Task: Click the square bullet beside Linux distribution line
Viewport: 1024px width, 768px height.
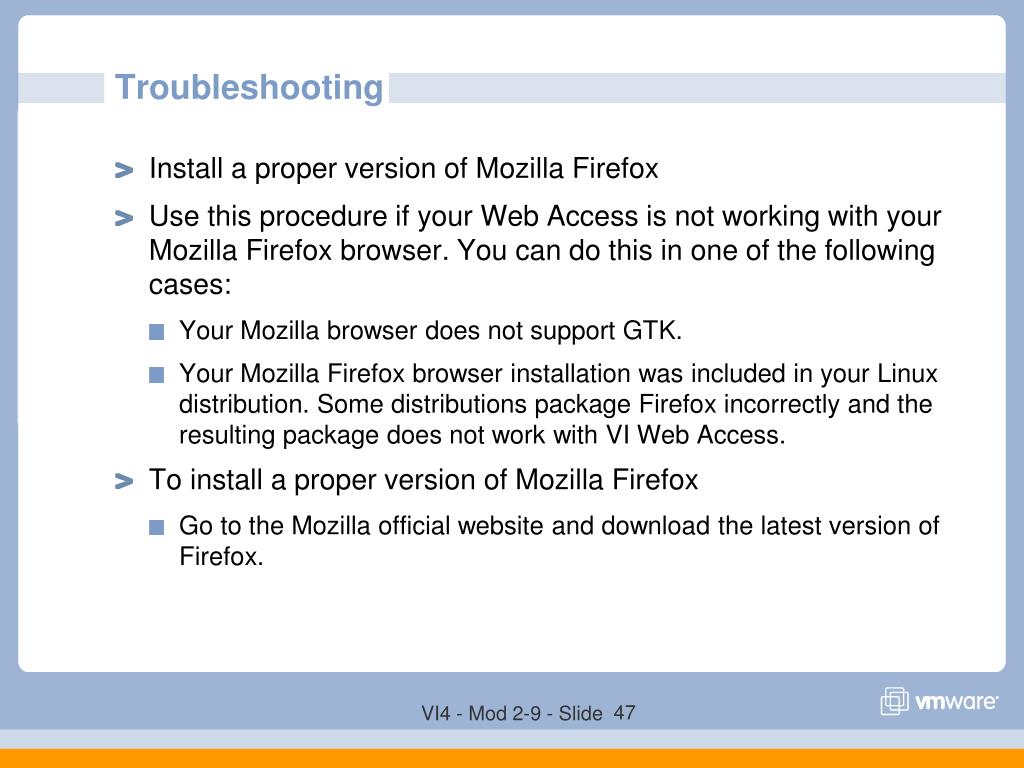Action: click(x=156, y=375)
